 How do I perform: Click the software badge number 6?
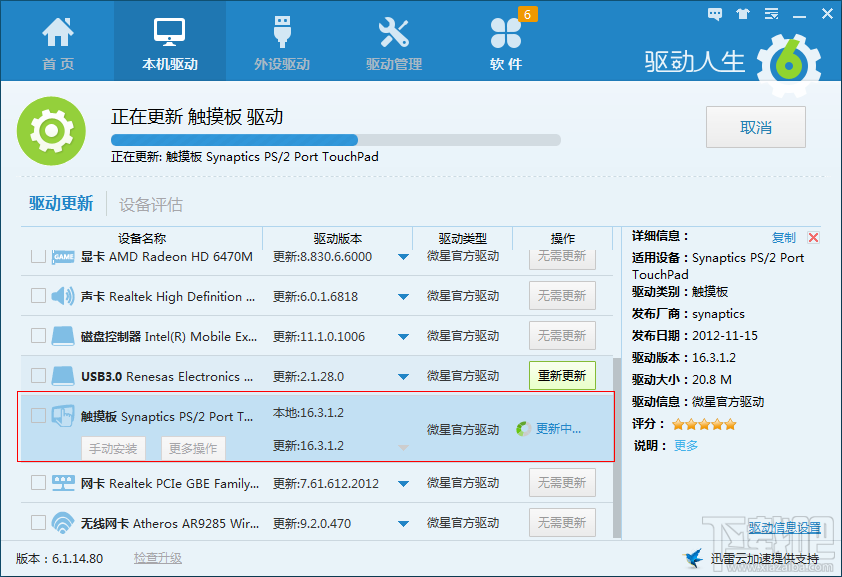tap(527, 14)
